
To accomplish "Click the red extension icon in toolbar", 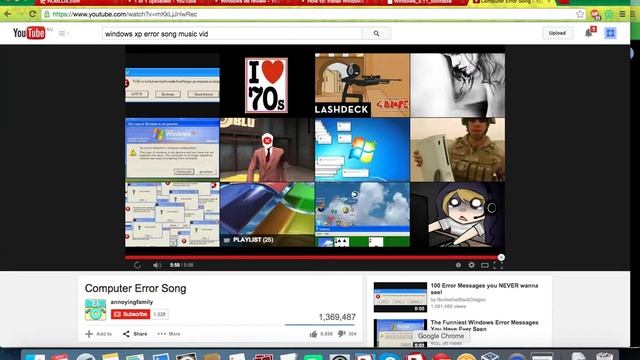I will click(596, 15).
